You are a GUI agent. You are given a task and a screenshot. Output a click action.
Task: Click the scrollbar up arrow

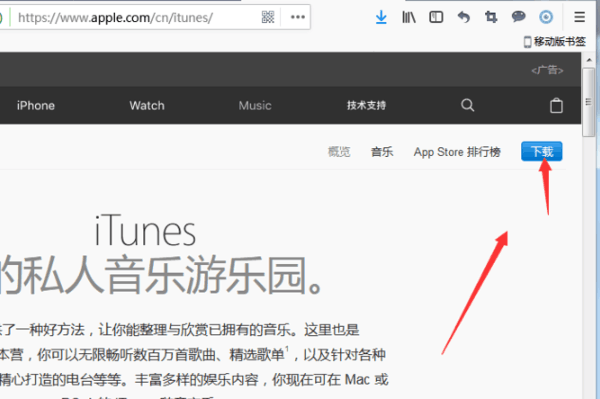click(x=589, y=60)
